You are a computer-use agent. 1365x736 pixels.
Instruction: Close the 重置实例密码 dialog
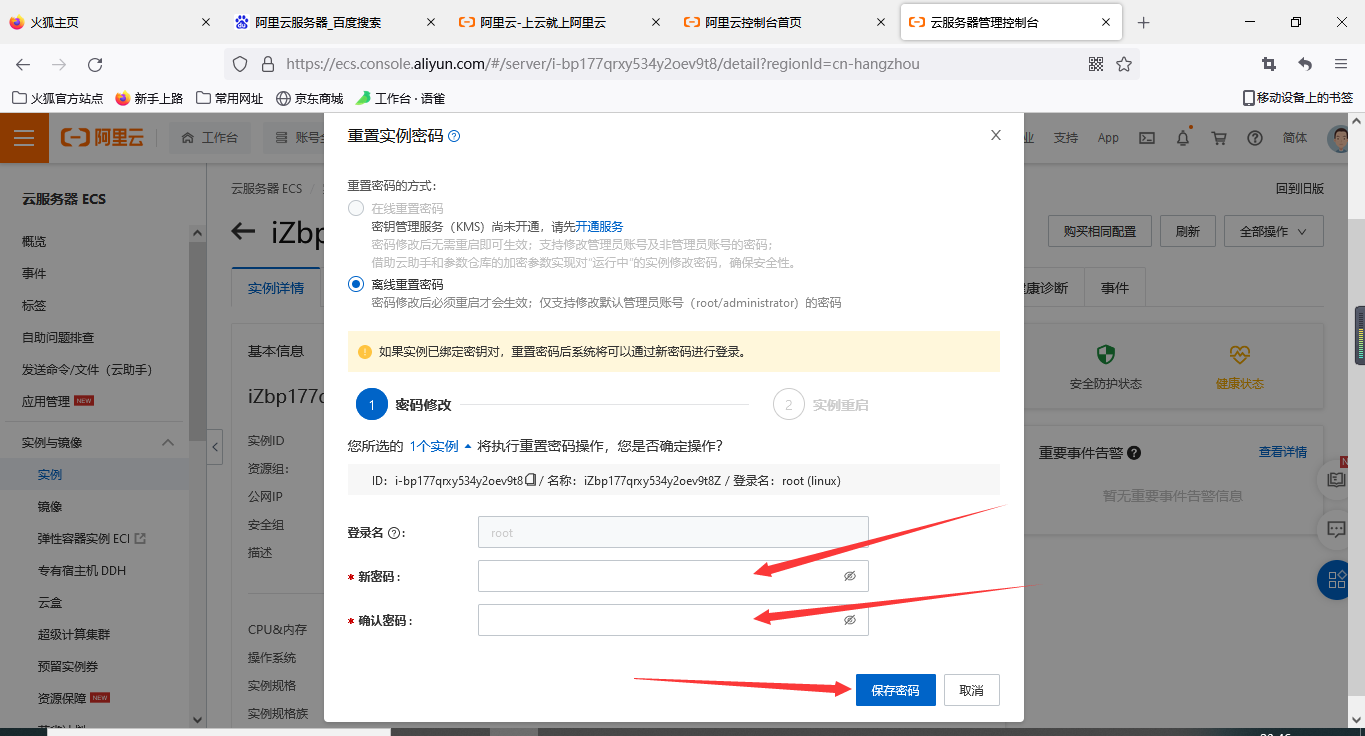click(996, 135)
